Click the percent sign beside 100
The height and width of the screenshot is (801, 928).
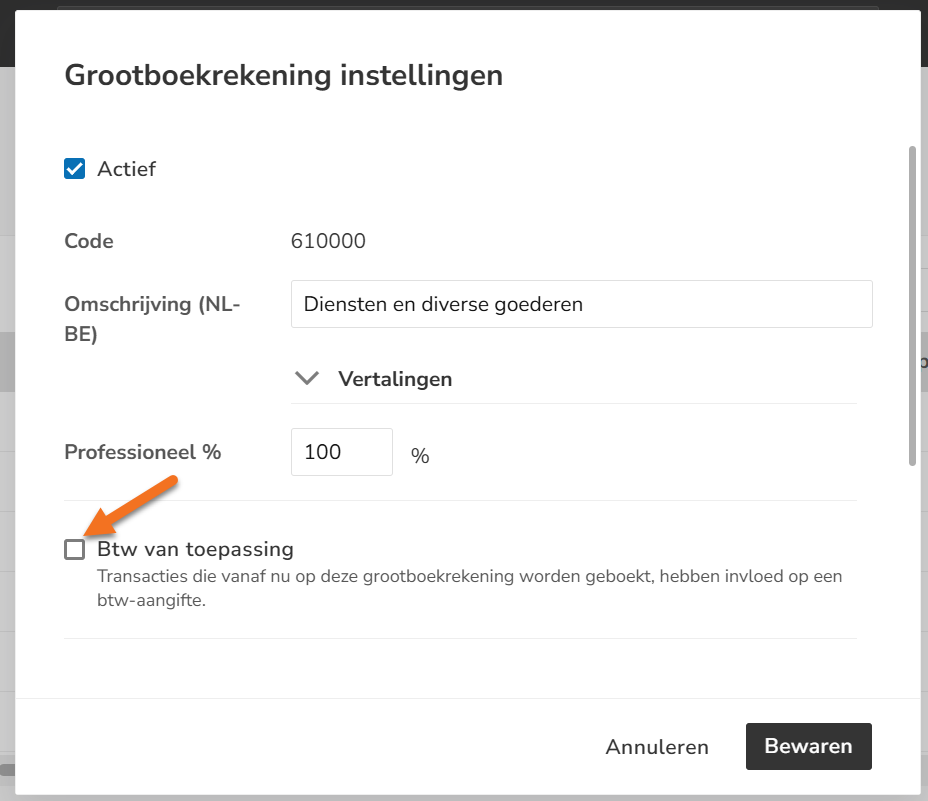tap(420, 455)
